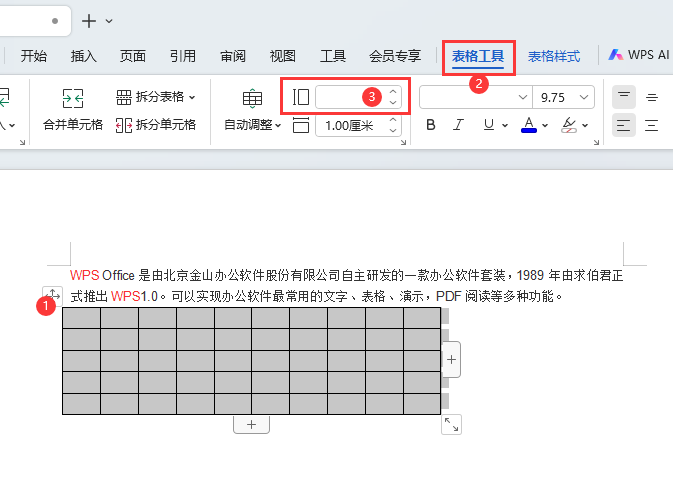Click the 合并单元格 merge cells icon
The width and height of the screenshot is (673, 502).
pyautogui.click(x=73, y=98)
